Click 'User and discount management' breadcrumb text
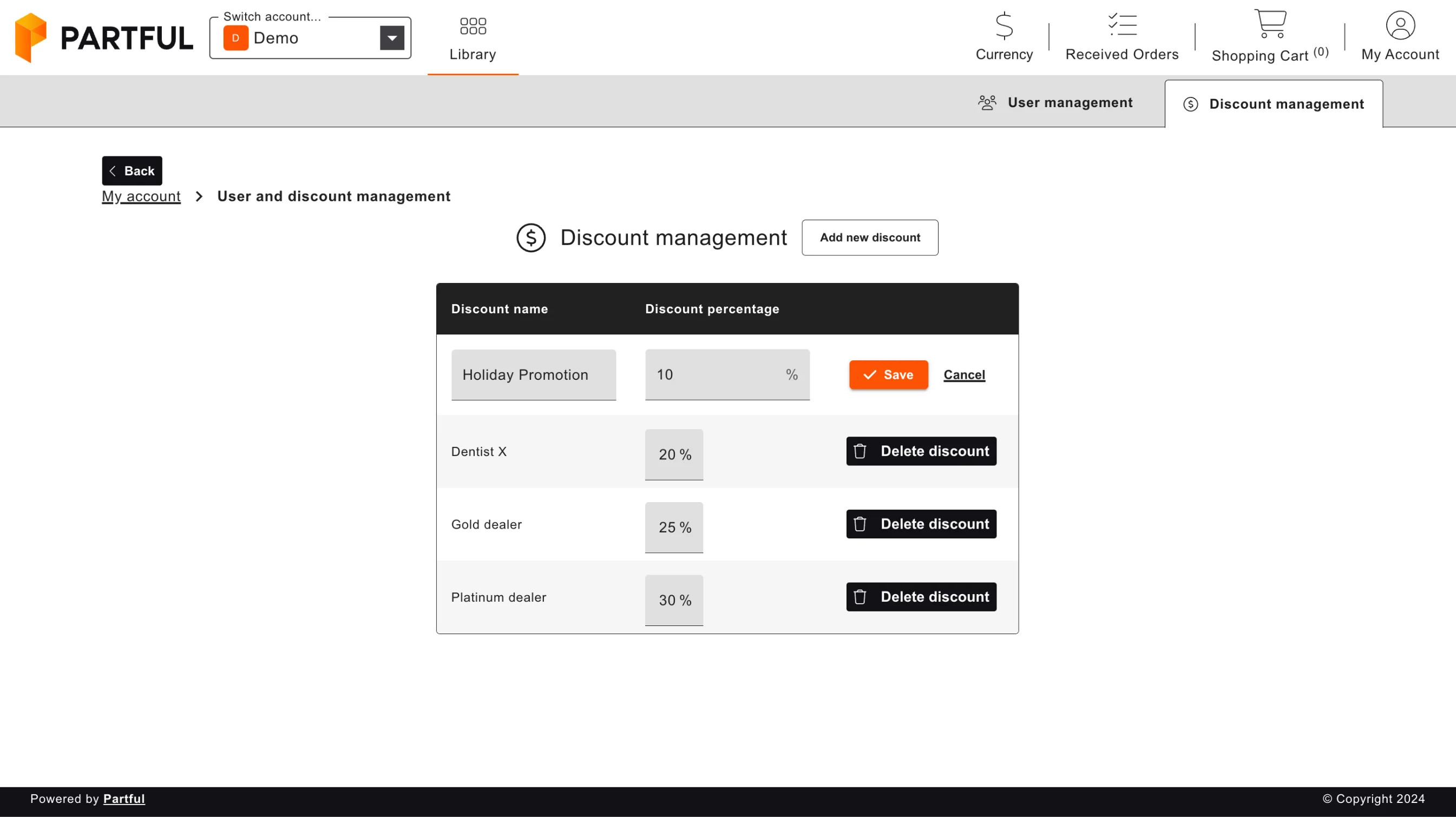This screenshot has width=1456, height=817. [334, 196]
